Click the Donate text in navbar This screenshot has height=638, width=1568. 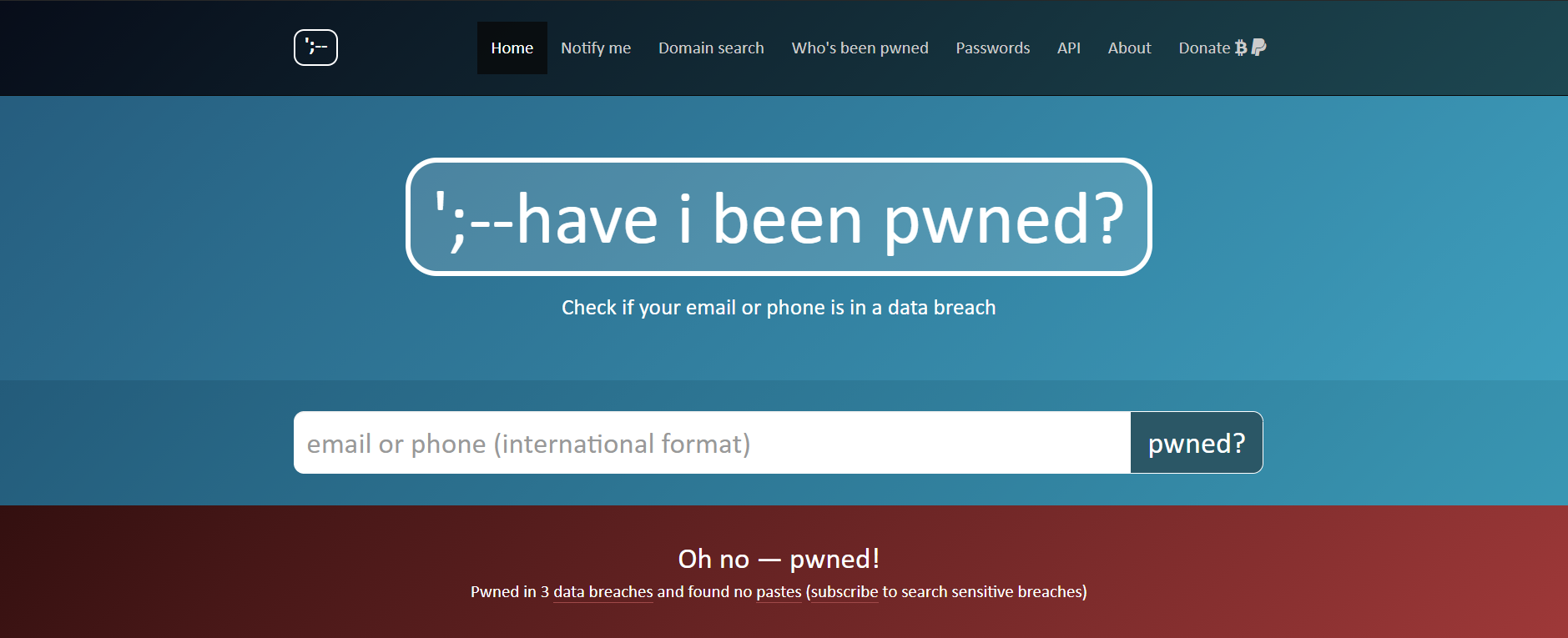[x=1203, y=48]
